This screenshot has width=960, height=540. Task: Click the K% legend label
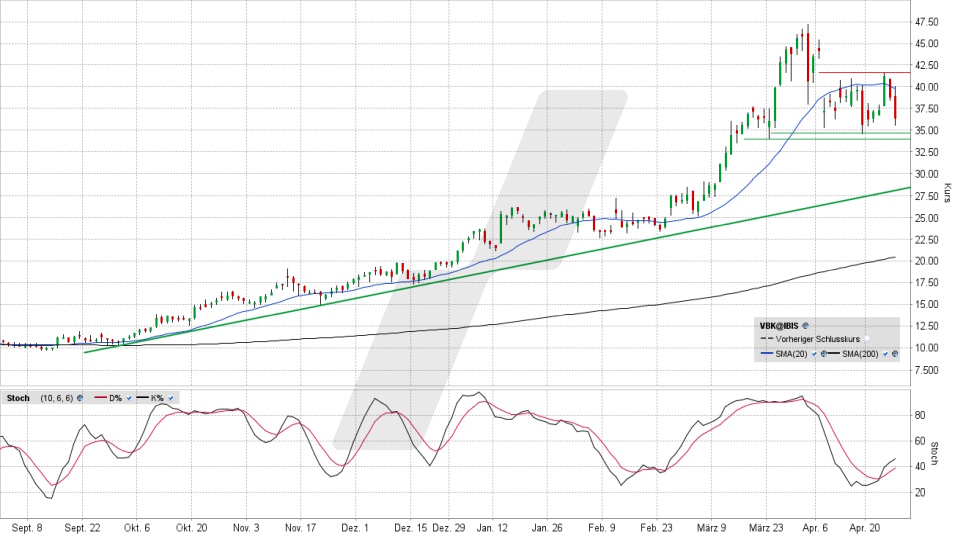pos(157,398)
